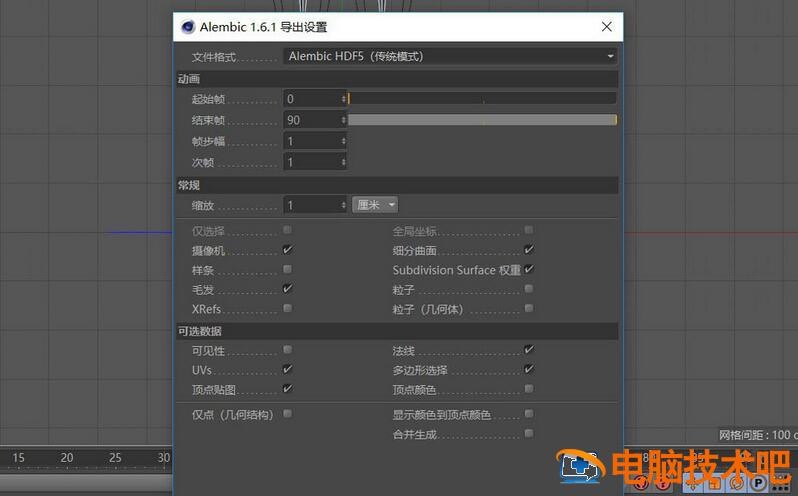Screen dimensions: 798x496
Task: Close the Alembic 导出设置 dialog
Action: tap(607, 26)
